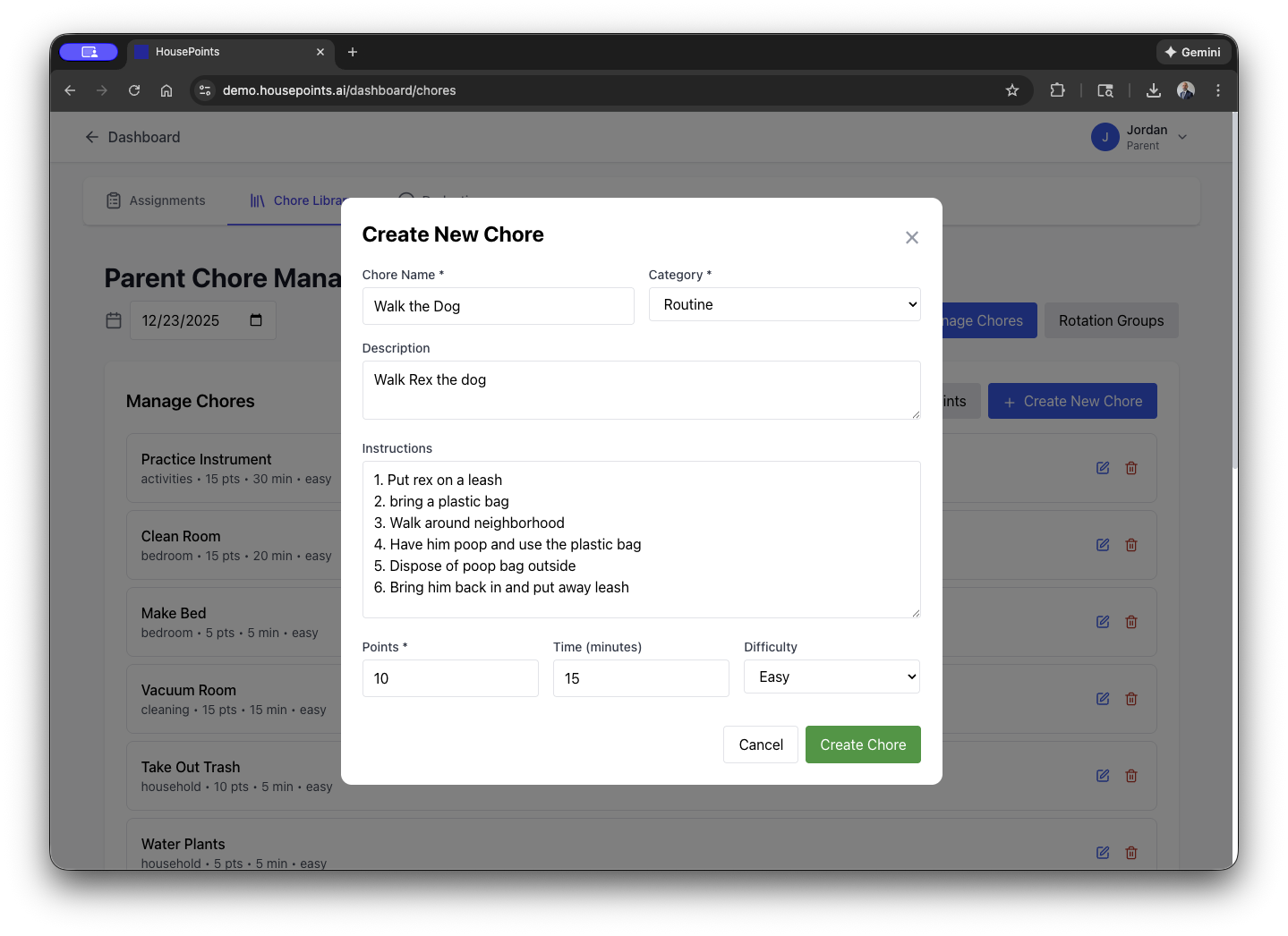1288x936 pixels.
Task: Bookmark this page with the star
Action: [1012, 90]
